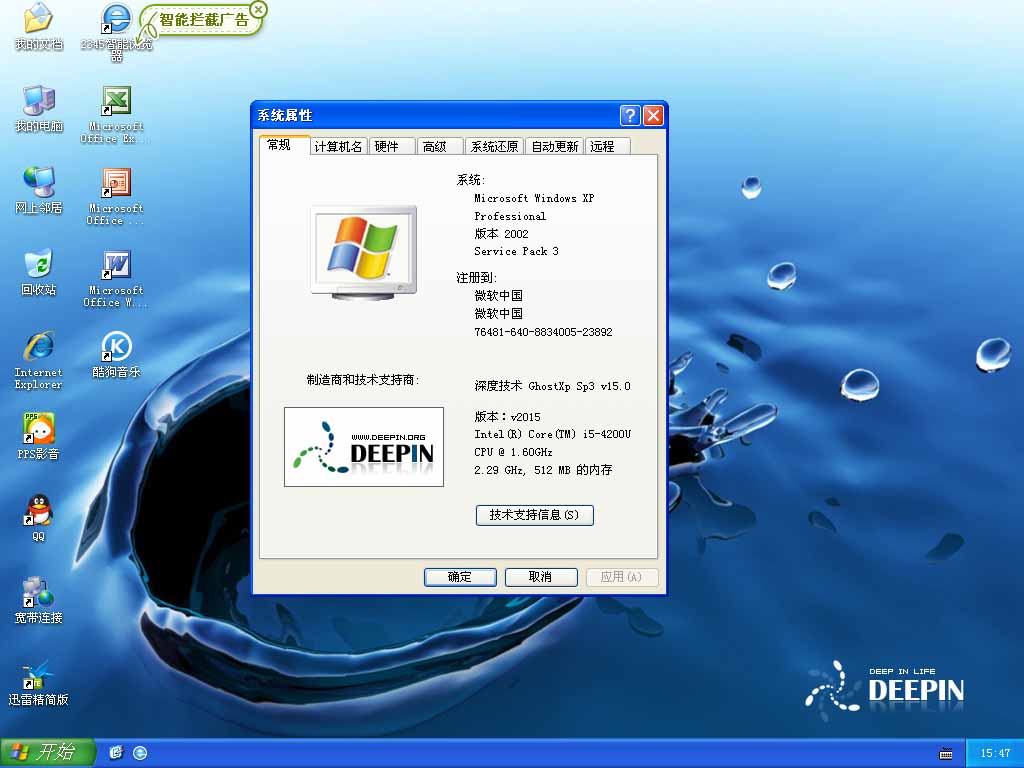Viewport: 1024px width, 768px height.
Task: Click the 确定 button
Action: click(460, 577)
